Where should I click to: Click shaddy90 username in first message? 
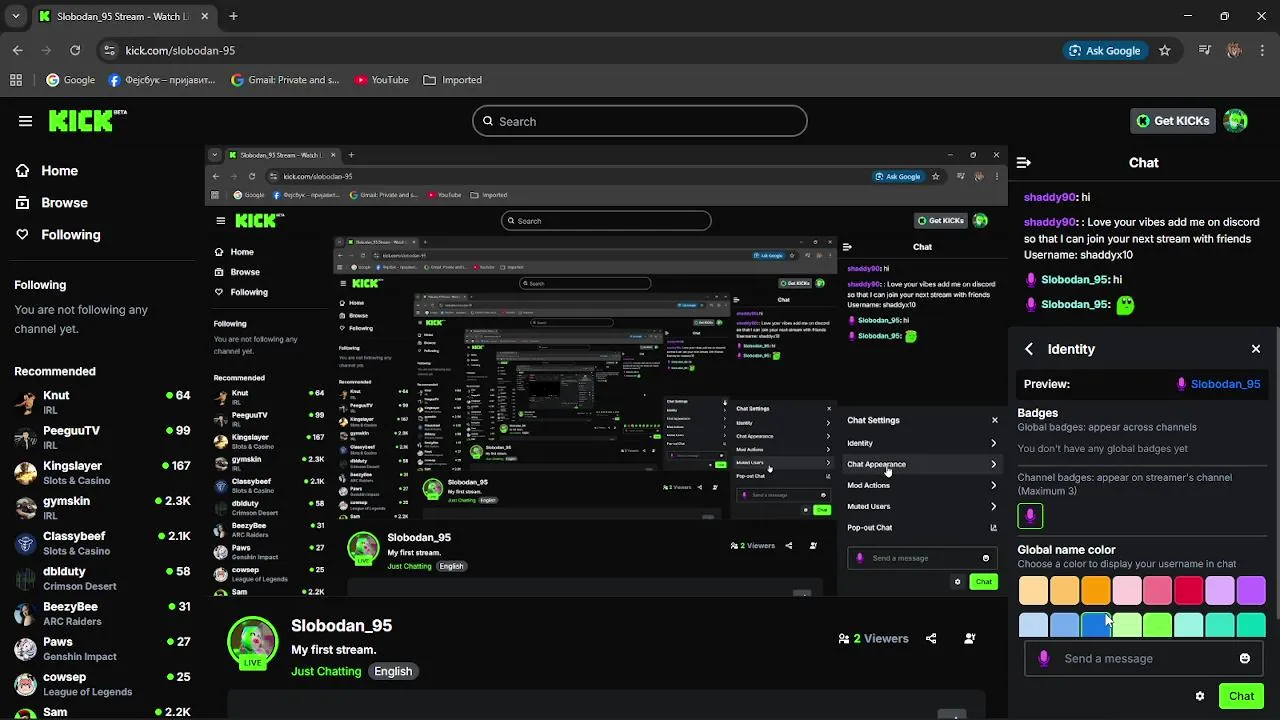click(x=1049, y=198)
